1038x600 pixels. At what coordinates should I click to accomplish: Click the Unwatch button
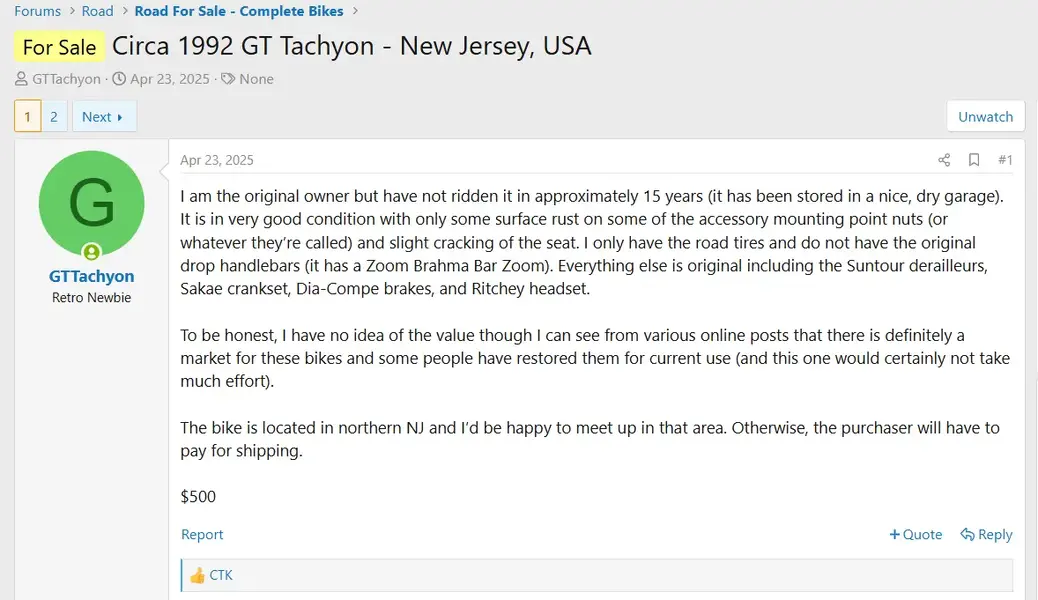tap(985, 116)
